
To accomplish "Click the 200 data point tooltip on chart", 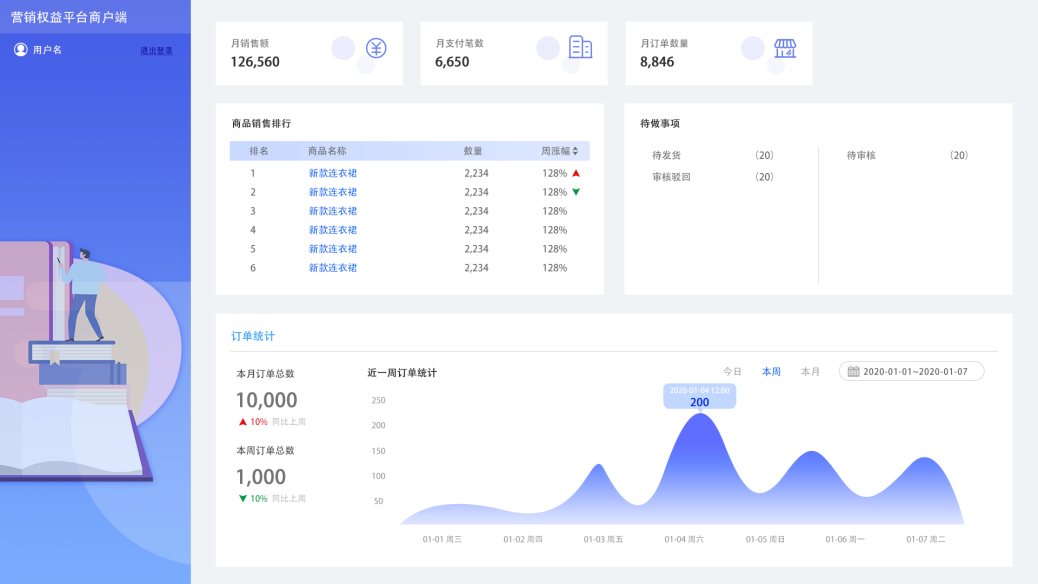I will pyautogui.click(x=699, y=397).
